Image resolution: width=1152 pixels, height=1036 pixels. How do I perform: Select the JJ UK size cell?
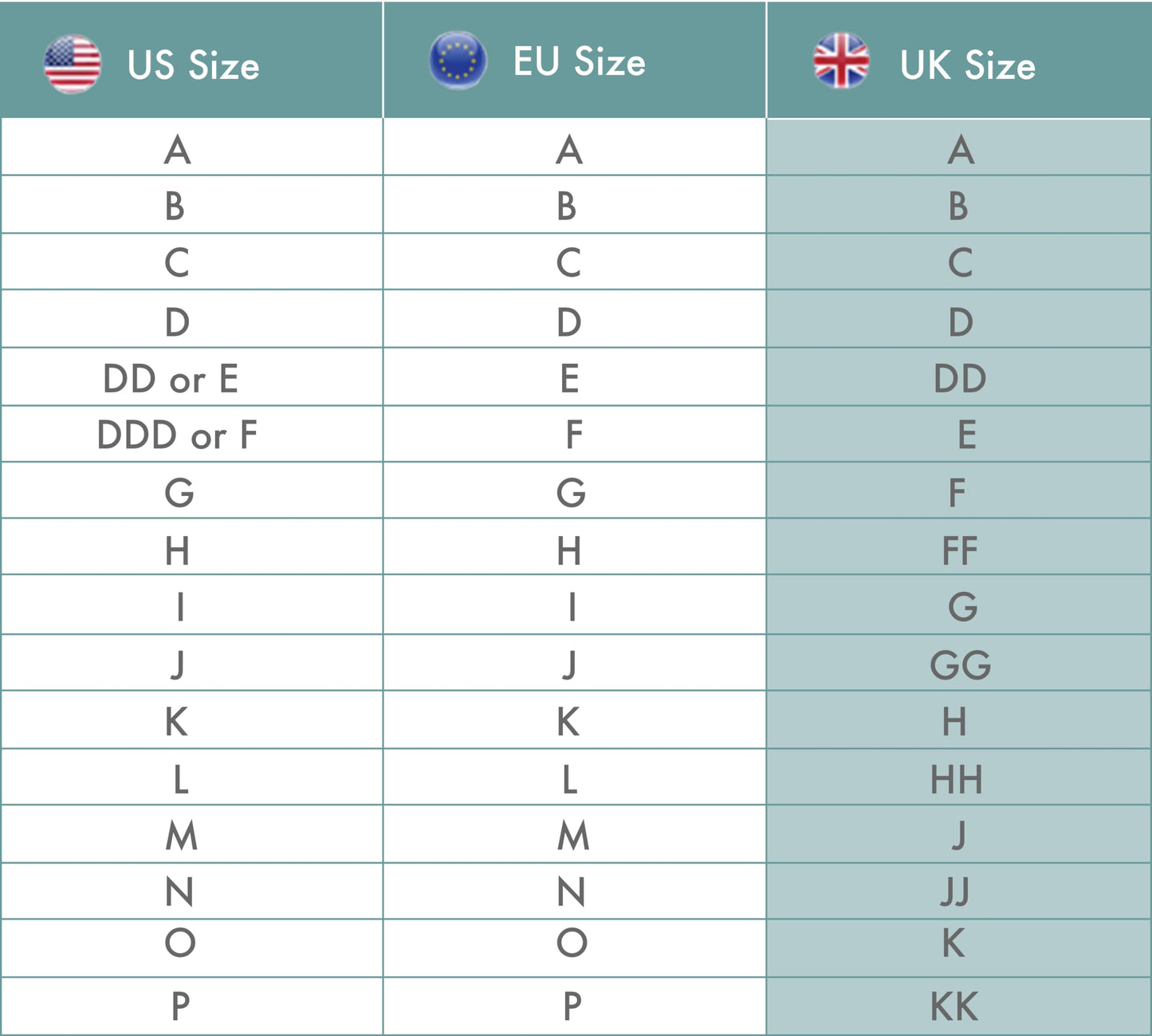pos(955,892)
